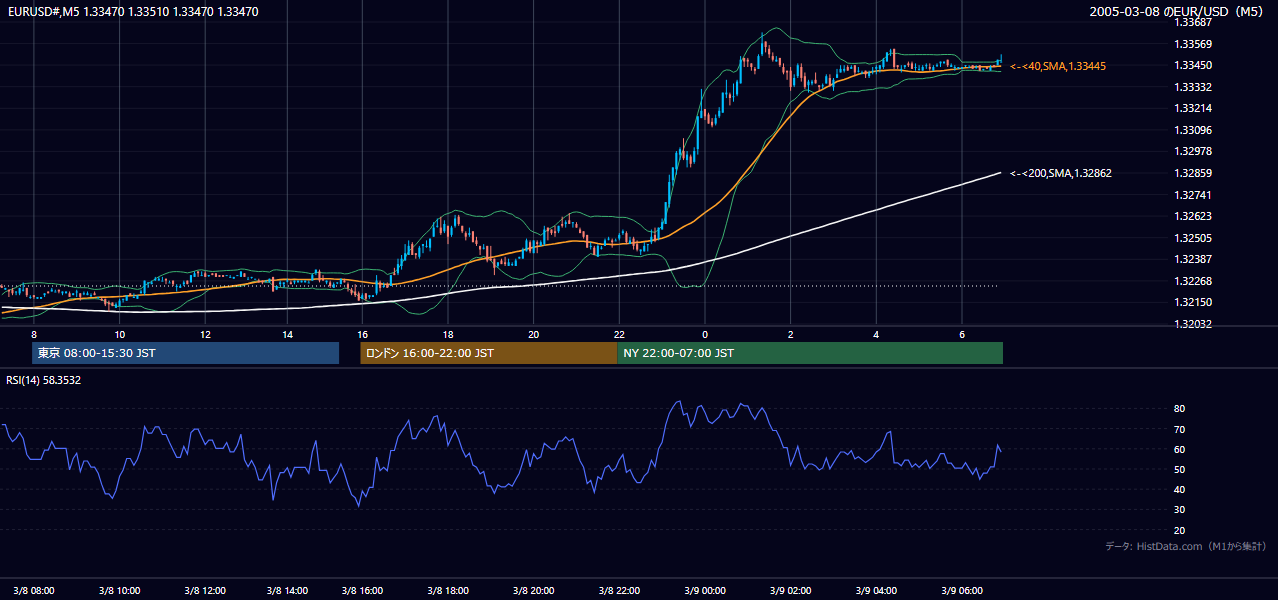Screen dimensions: 1278x600
Task: Click RSI axis level 20
Action: click(1179, 530)
